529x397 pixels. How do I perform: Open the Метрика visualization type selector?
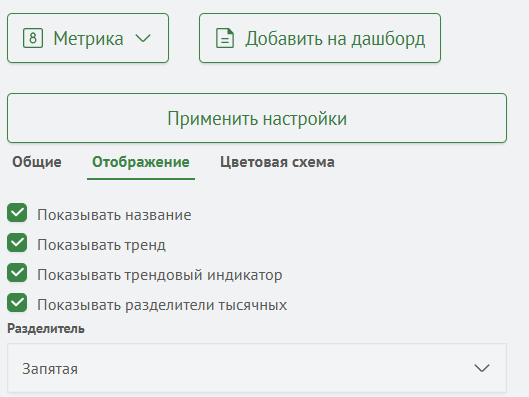(x=88, y=38)
